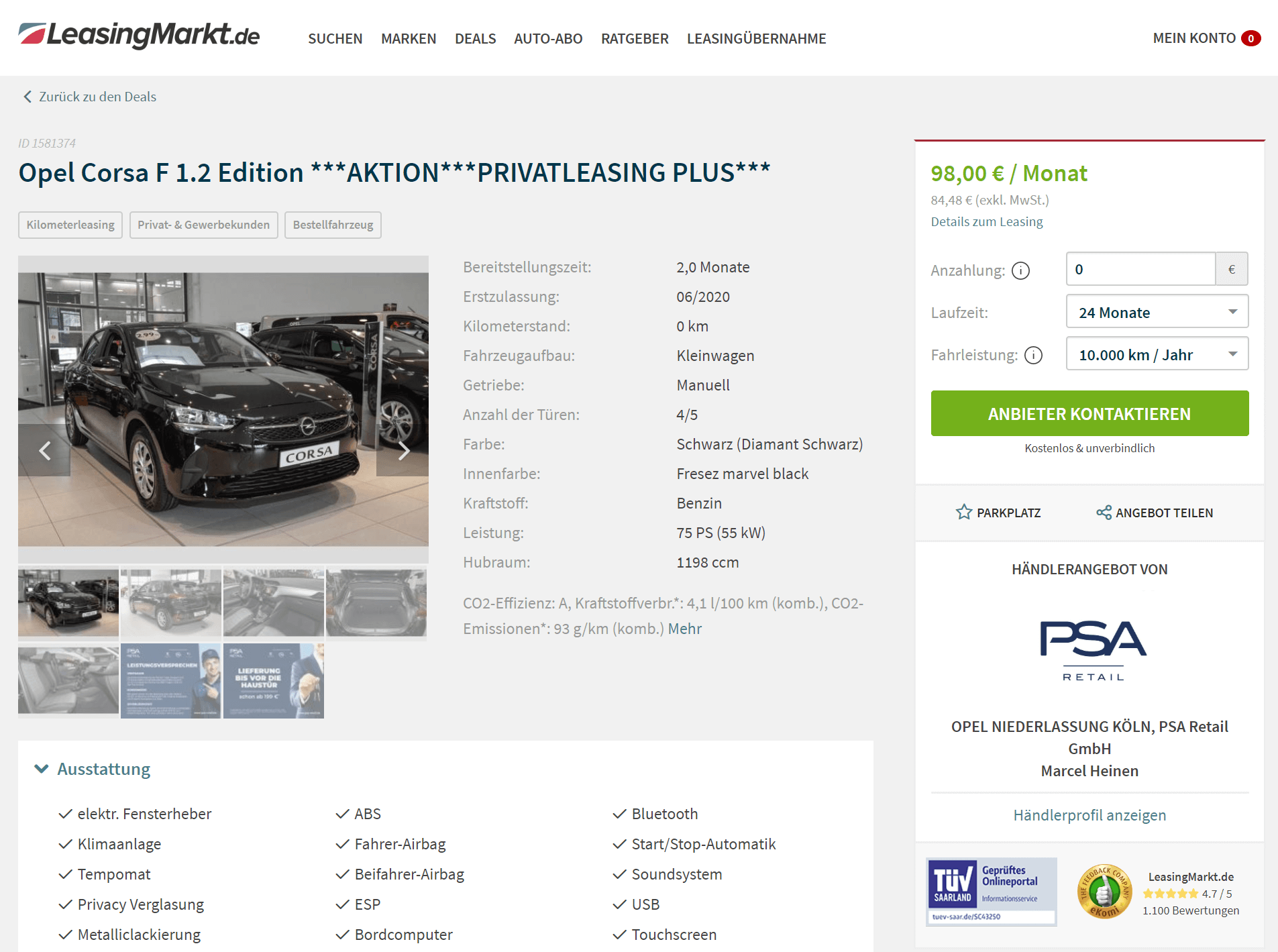
Task: Click the 4.7 / 5 star rating
Action: coord(1187,894)
